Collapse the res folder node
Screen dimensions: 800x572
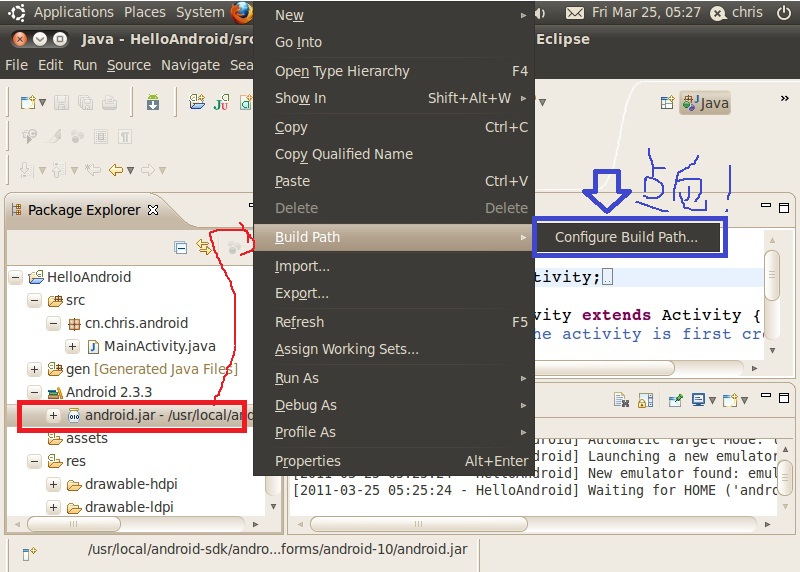35,461
